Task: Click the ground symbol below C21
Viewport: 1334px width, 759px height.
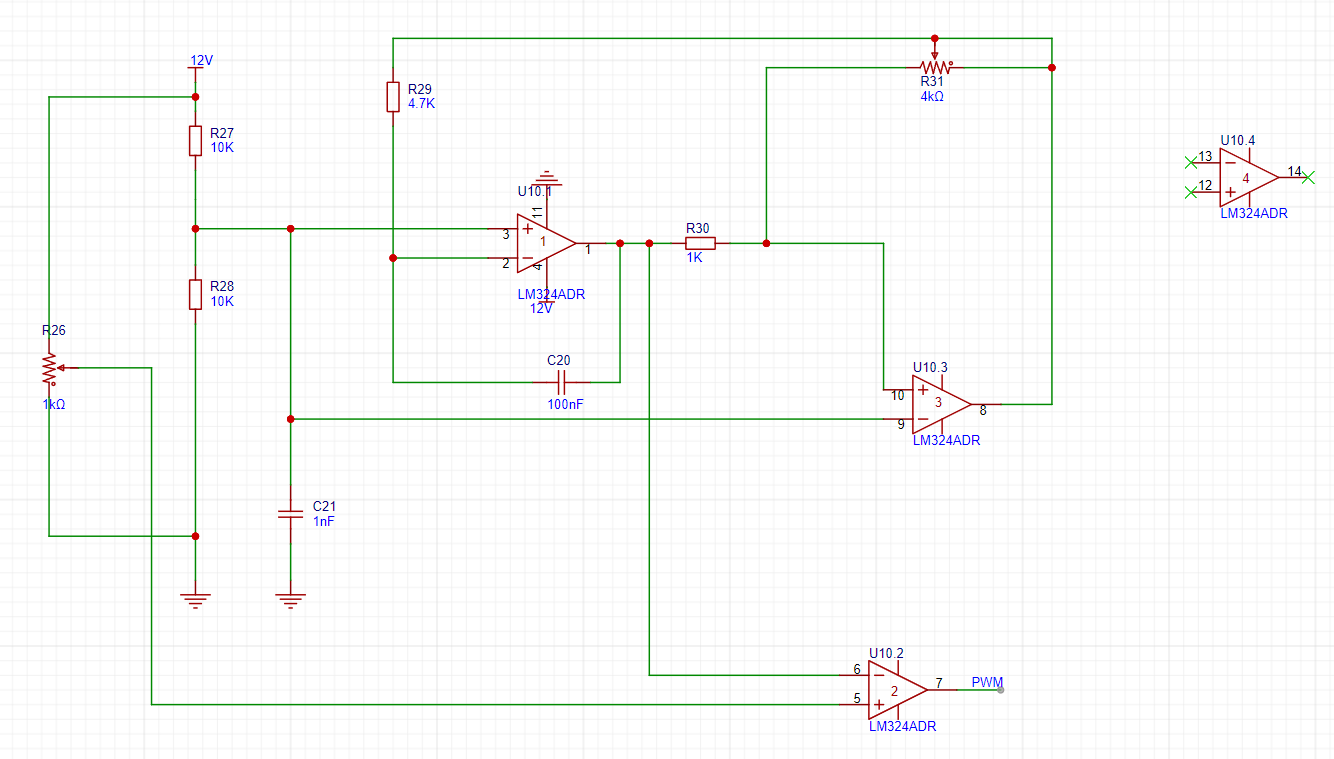Action: coord(290,600)
